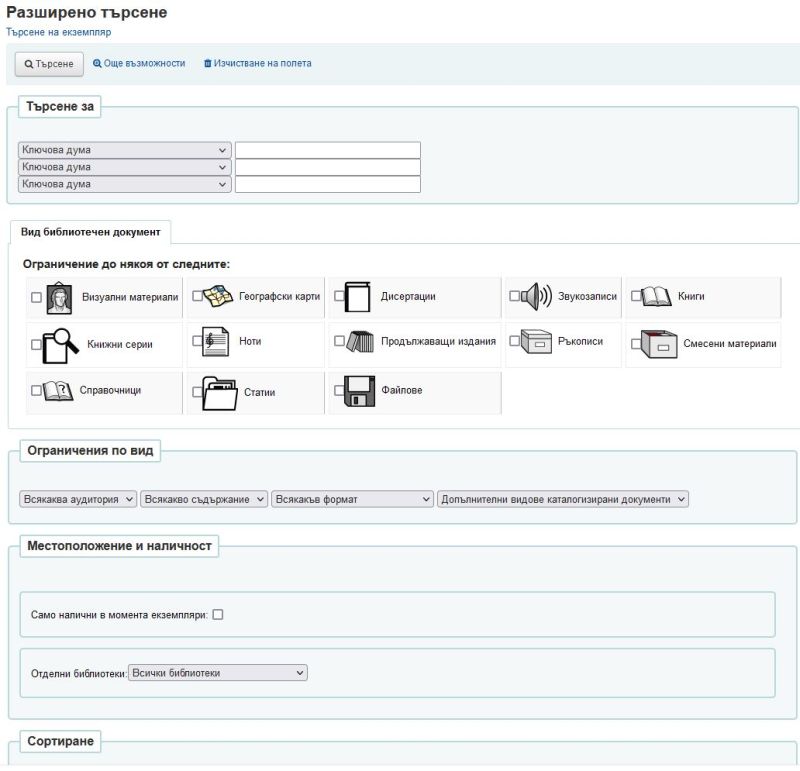Click the Справочници question book icon

tap(58, 391)
